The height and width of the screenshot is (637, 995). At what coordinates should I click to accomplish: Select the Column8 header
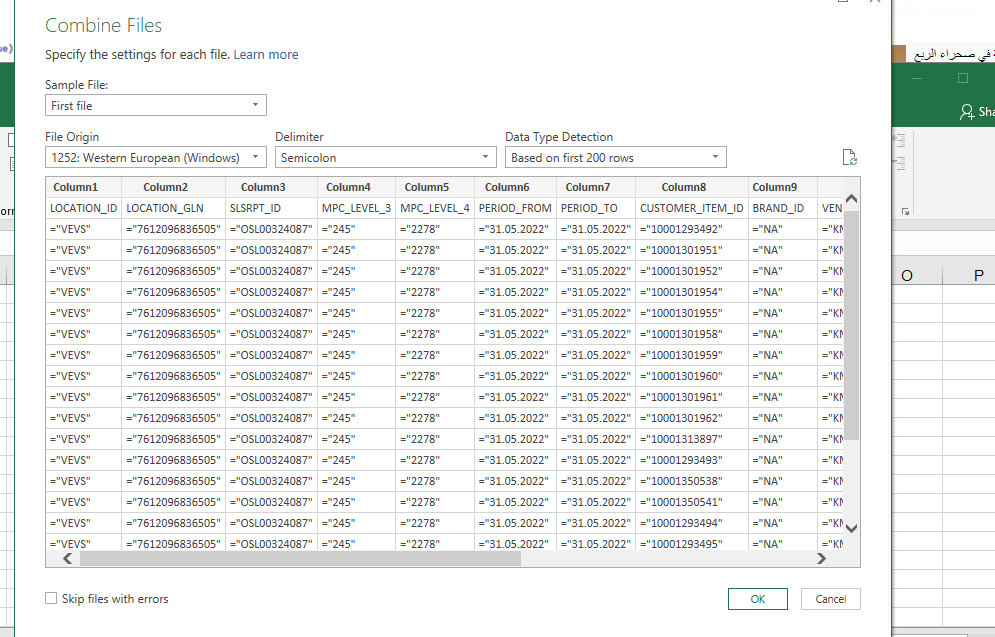point(692,187)
